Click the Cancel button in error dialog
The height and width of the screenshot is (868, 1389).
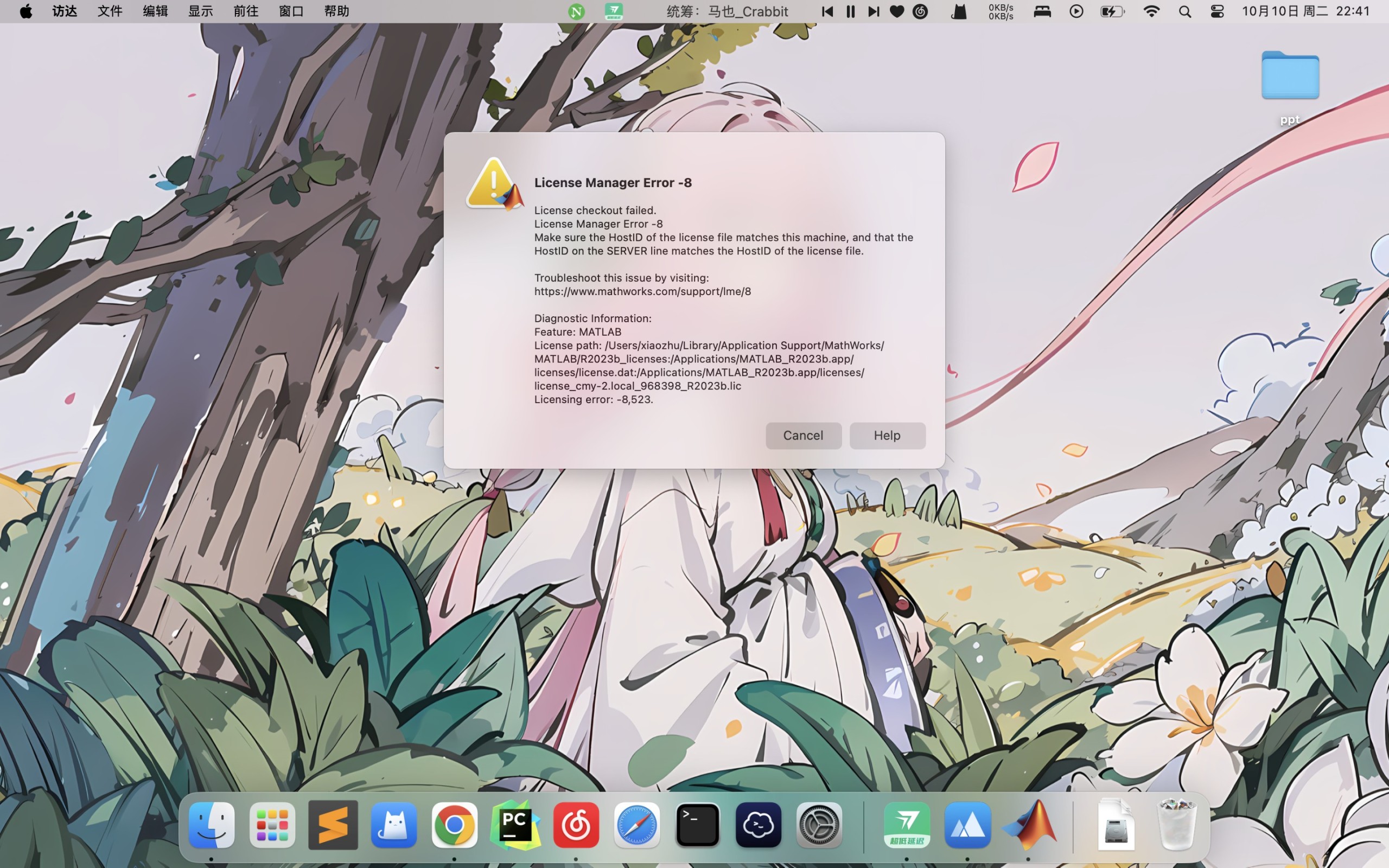click(803, 435)
